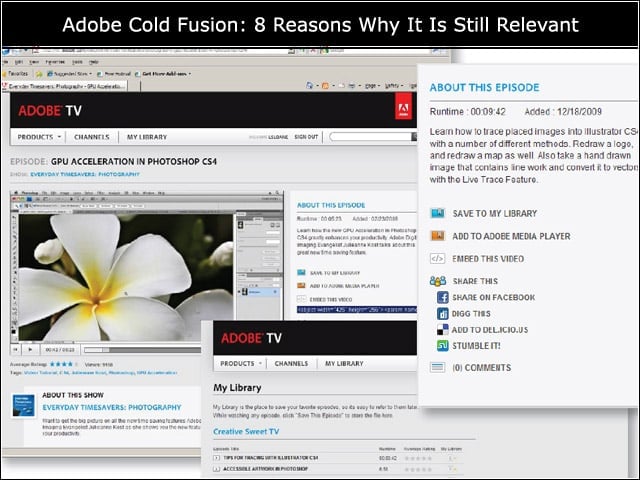
Task: Click Digg This link
Action: tap(471, 313)
